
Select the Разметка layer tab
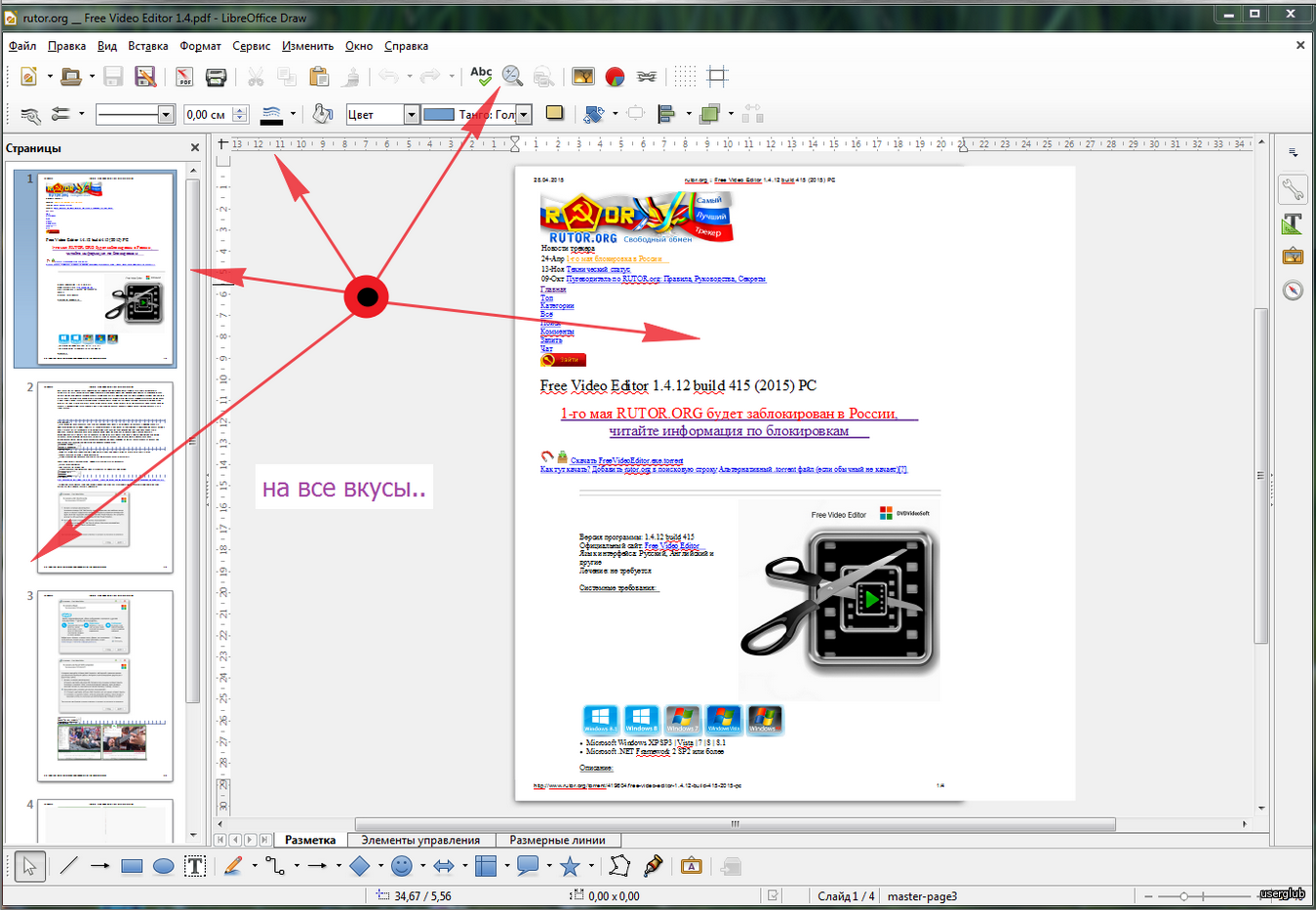[310, 840]
